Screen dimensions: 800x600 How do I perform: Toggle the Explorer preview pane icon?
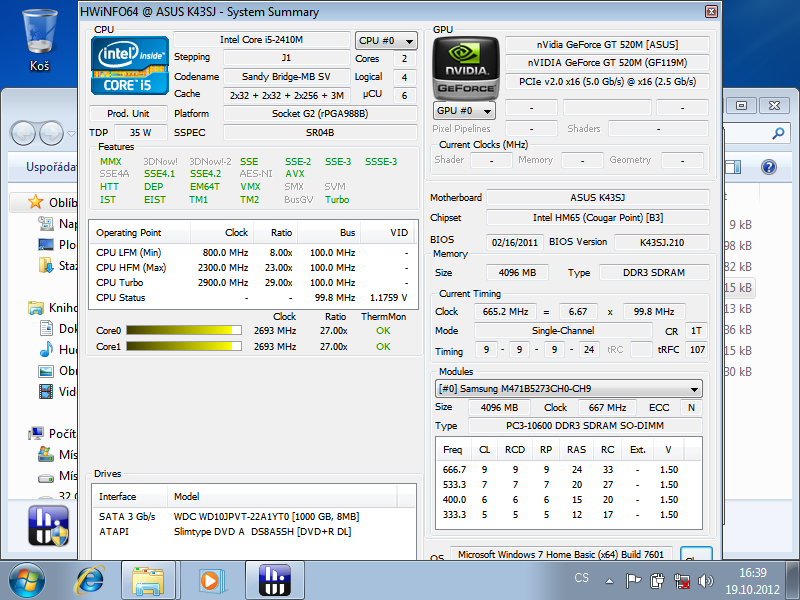(x=733, y=167)
